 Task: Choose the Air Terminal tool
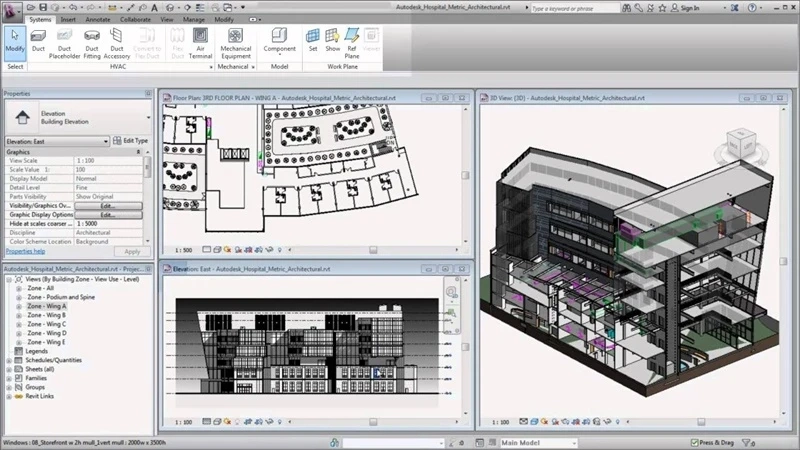(x=200, y=43)
